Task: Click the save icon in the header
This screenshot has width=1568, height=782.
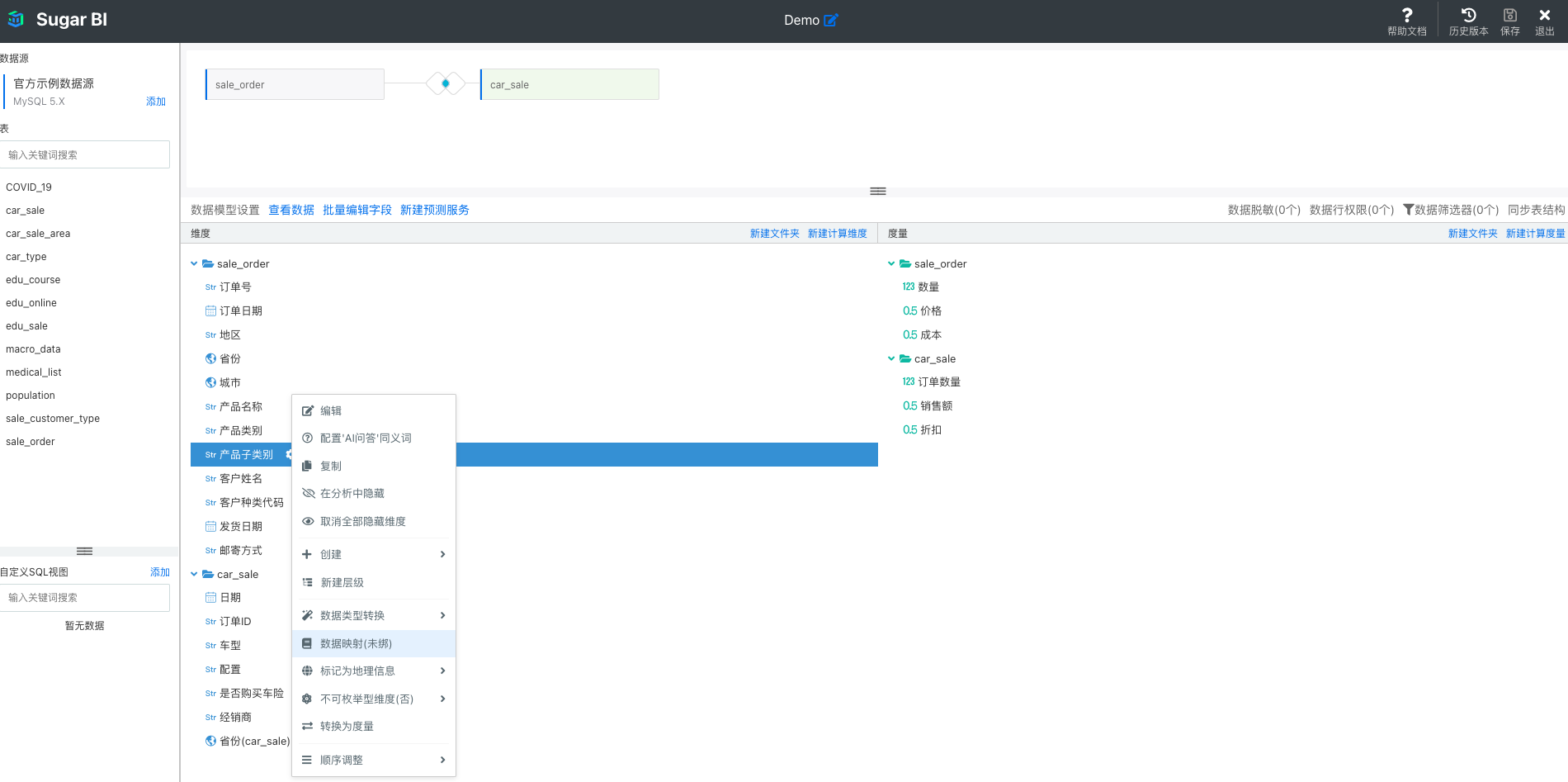Action: point(1510,15)
